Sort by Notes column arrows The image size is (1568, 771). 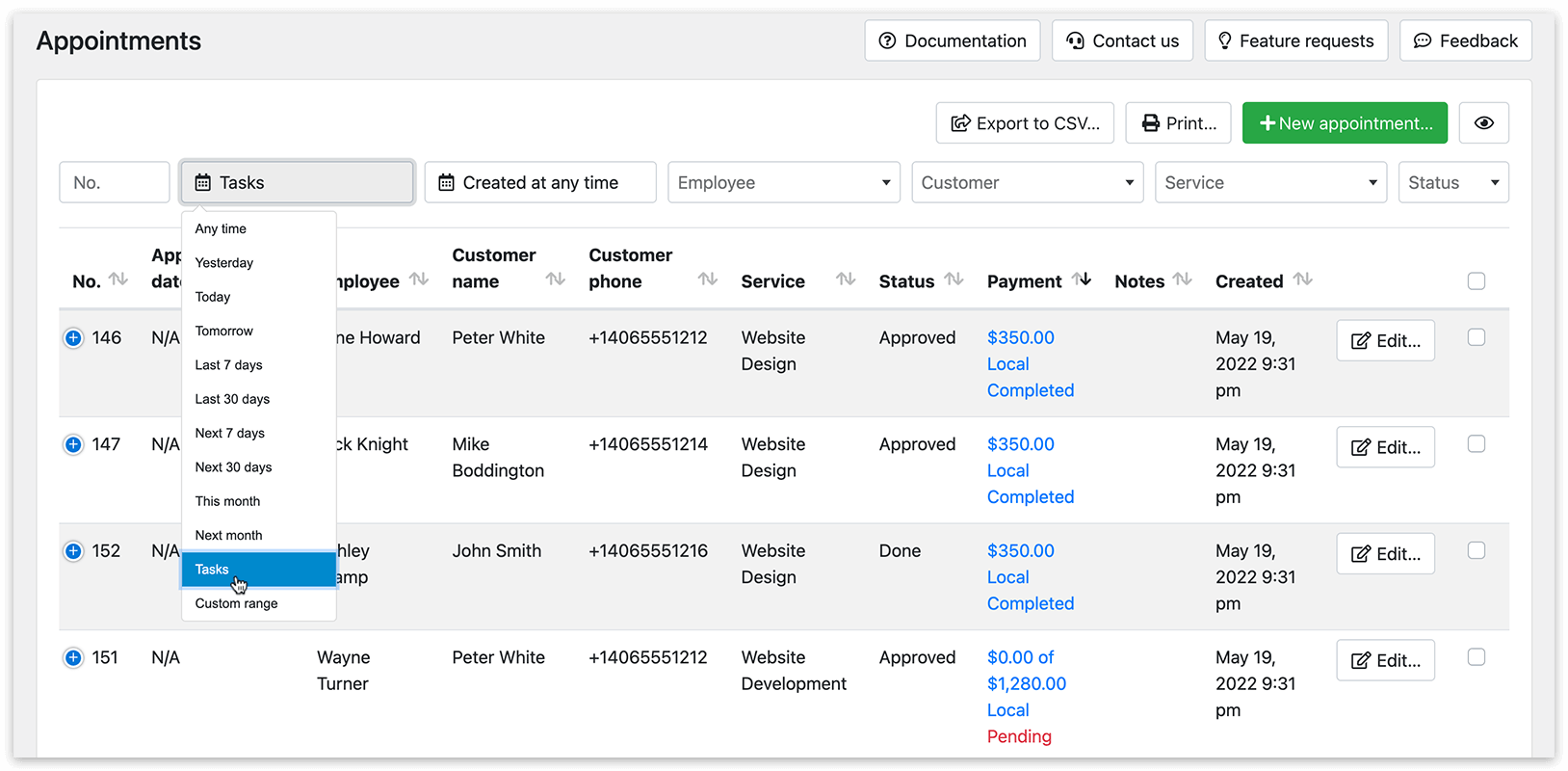(x=1183, y=279)
